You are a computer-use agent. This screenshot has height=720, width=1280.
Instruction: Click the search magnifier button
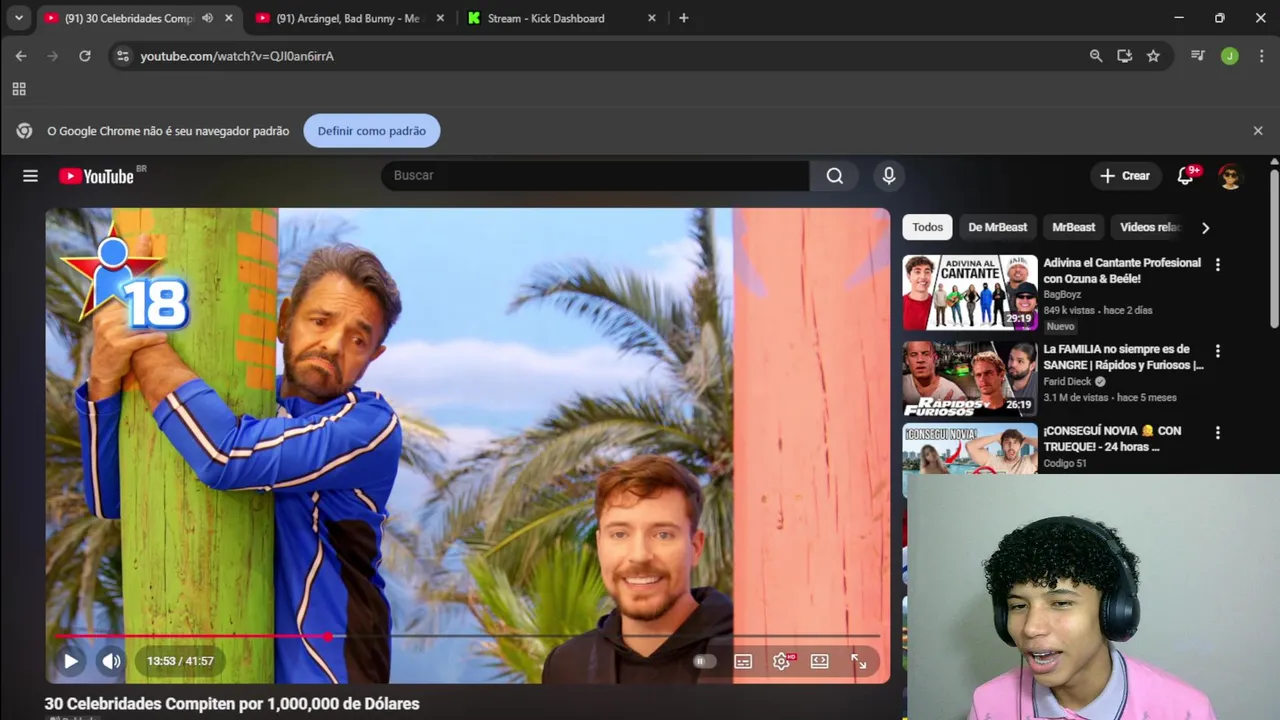(x=834, y=176)
